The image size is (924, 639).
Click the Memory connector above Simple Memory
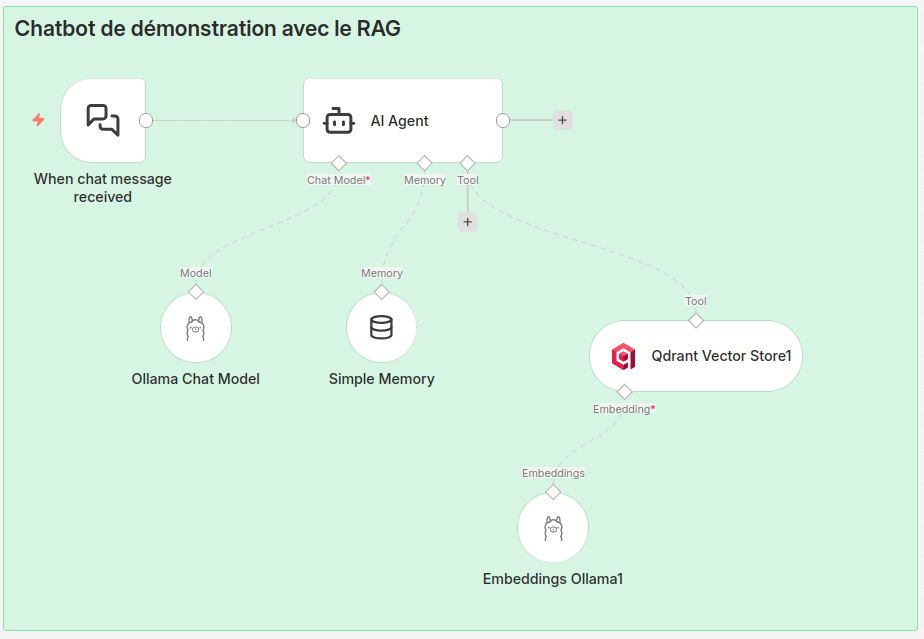(x=381, y=291)
